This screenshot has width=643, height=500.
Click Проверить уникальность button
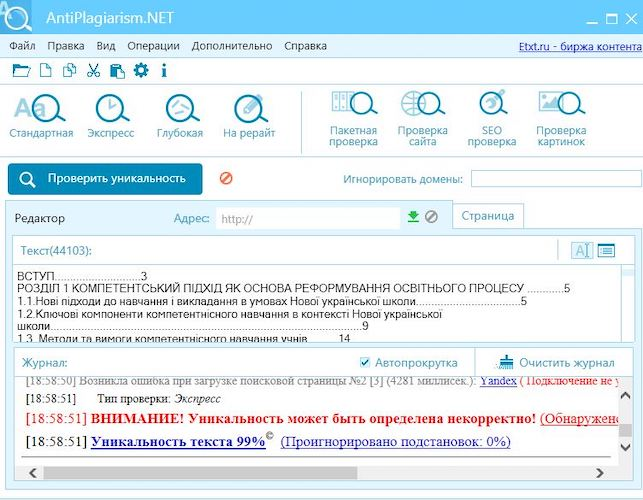[x=105, y=179]
